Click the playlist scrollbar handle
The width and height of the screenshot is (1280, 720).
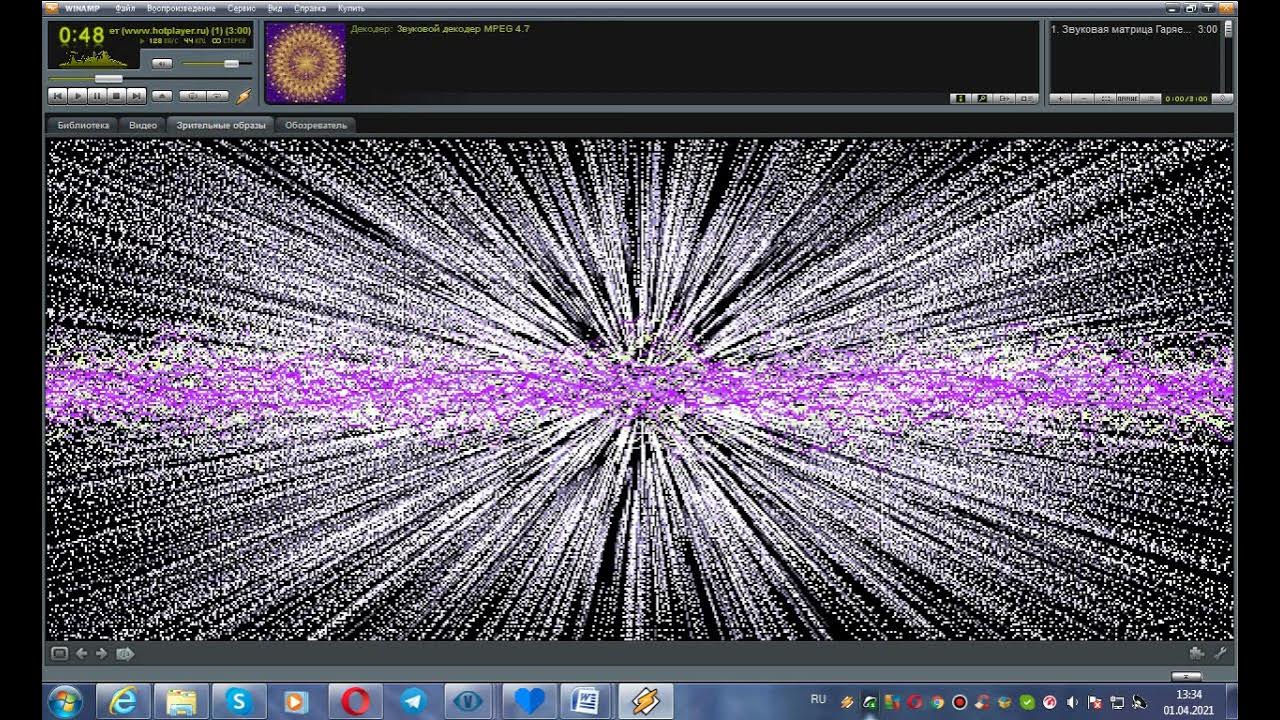[x=1228, y=29]
